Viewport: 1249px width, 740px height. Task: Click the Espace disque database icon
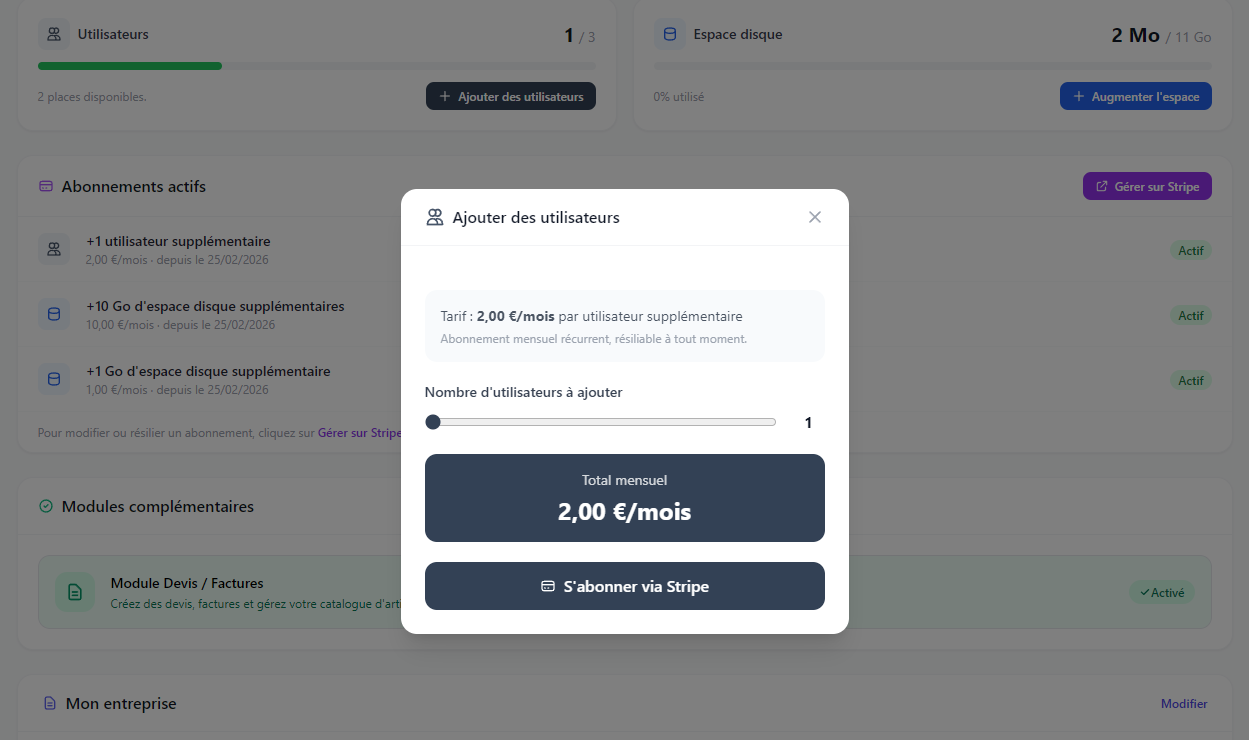[670, 34]
